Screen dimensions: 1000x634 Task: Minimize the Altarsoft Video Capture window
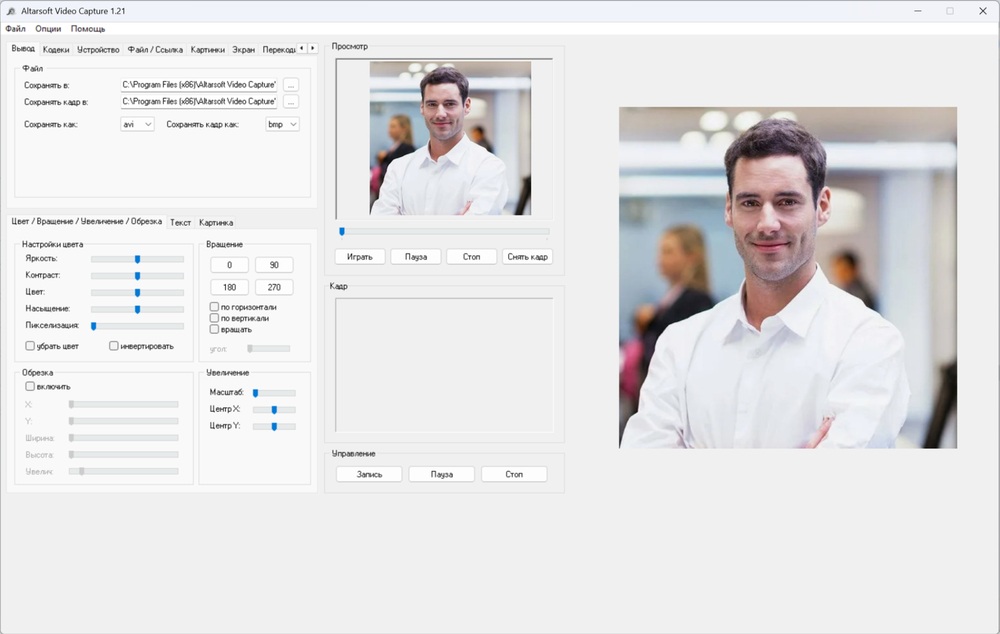tap(918, 11)
